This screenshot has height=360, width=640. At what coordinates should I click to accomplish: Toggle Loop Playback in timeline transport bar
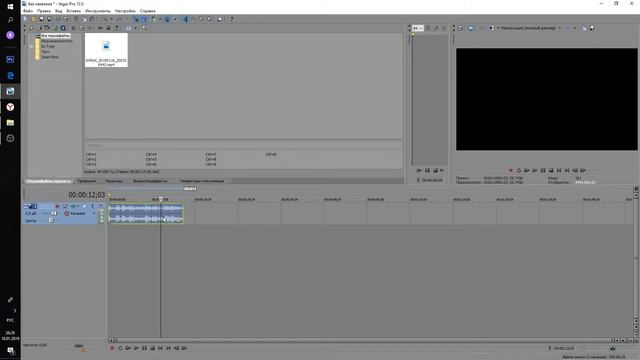pyautogui.click(x=120, y=348)
